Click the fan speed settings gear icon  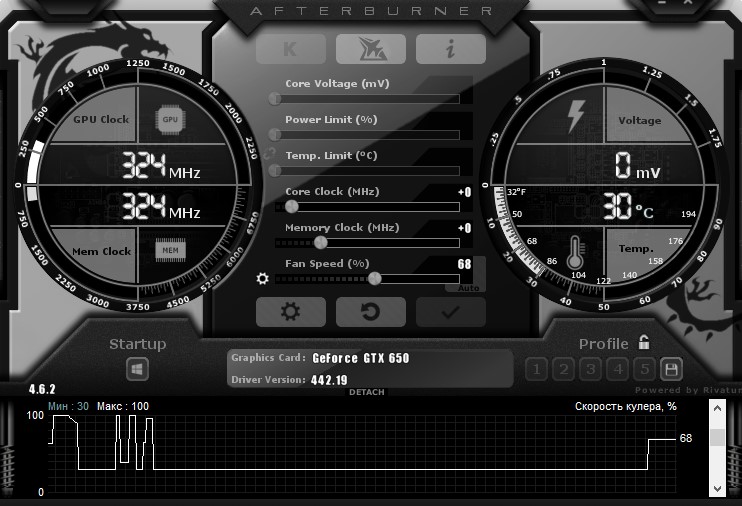(x=262, y=278)
